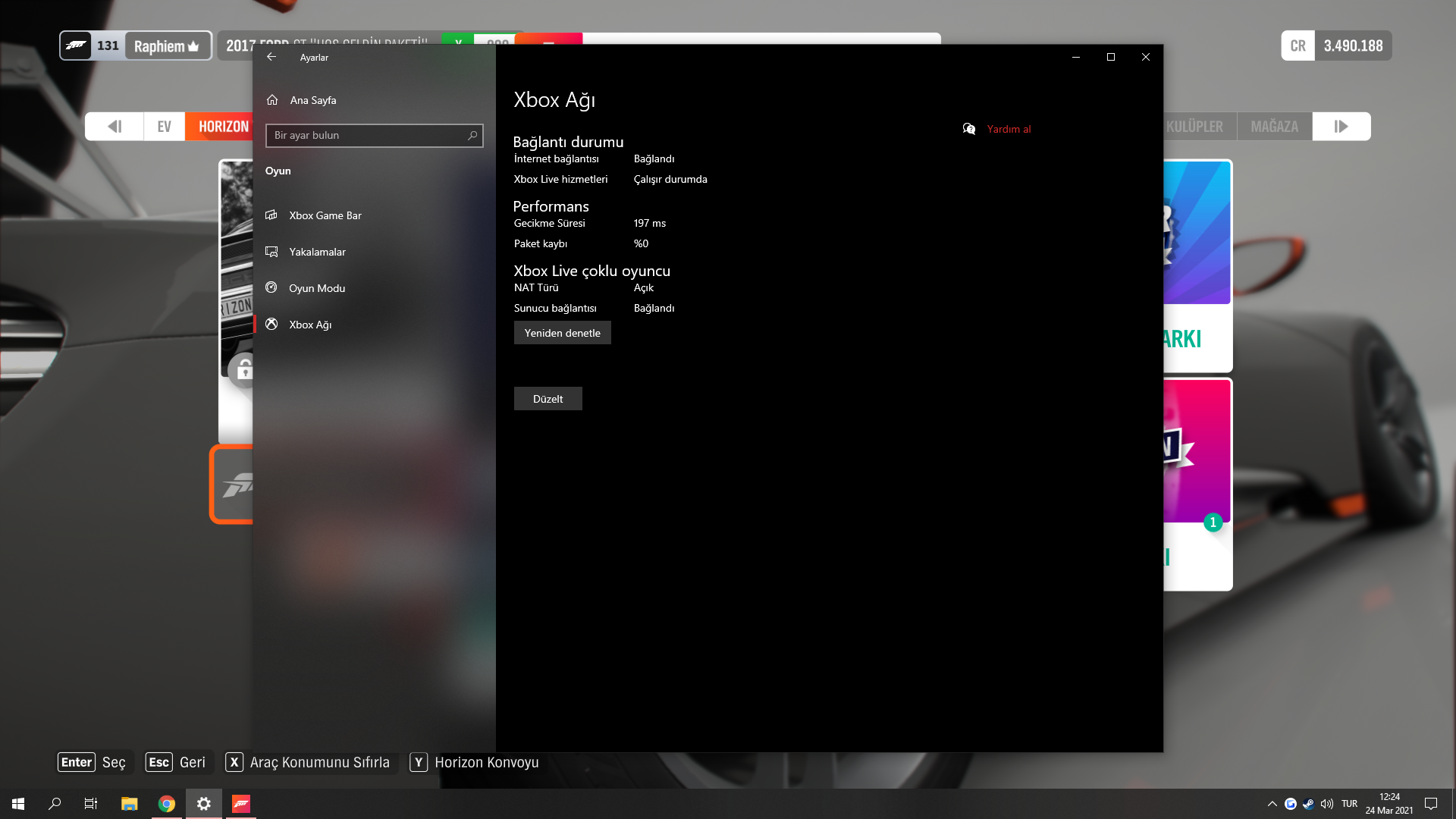Screen dimensions: 1456x819
Task: Open Xbox Game Bar settings
Action: pyautogui.click(x=325, y=215)
